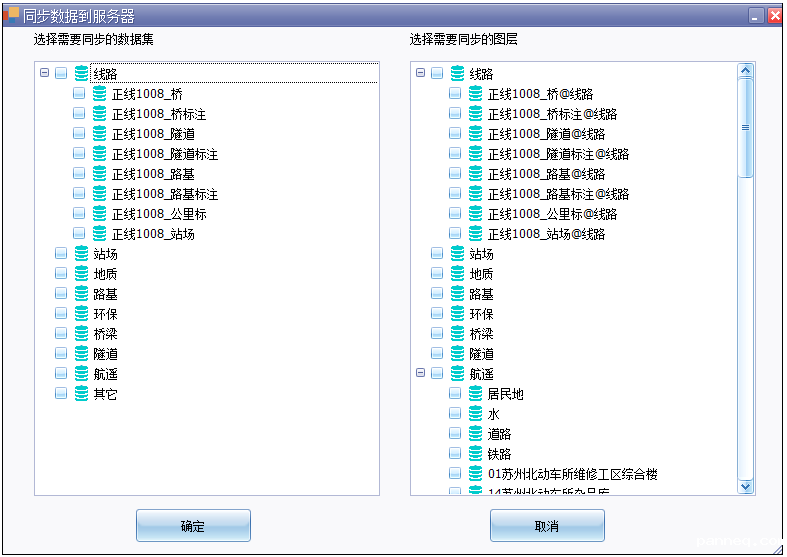Collapse the 线路 node in the right tree
787x557 pixels.
pyautogui.click(x=420, y=73)
